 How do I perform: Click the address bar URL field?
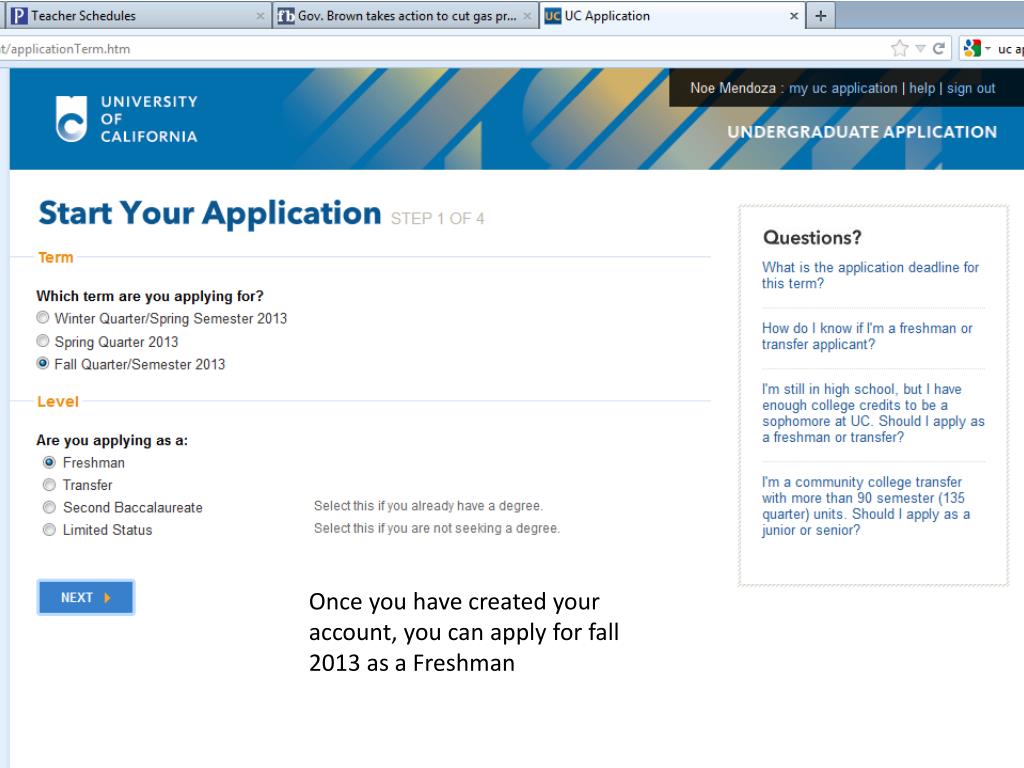coord(444,49)
